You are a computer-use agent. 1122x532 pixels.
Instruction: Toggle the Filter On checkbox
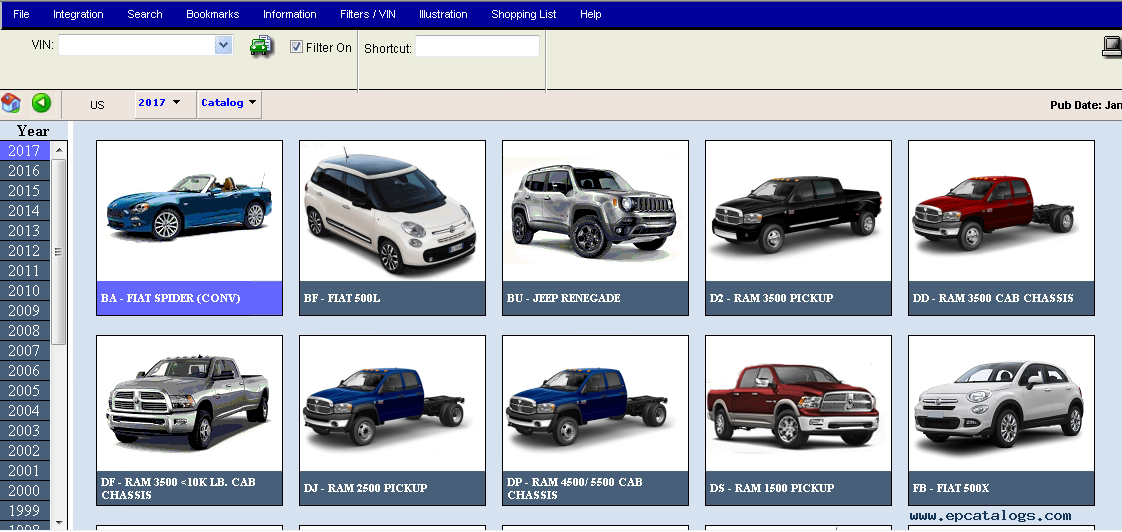[x=296, y=47]
